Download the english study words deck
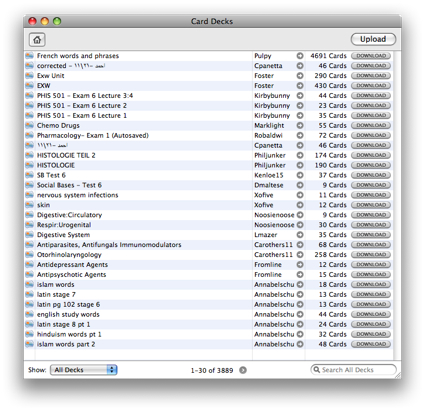This screenshot has height=411, width=425. pos(371,314)
